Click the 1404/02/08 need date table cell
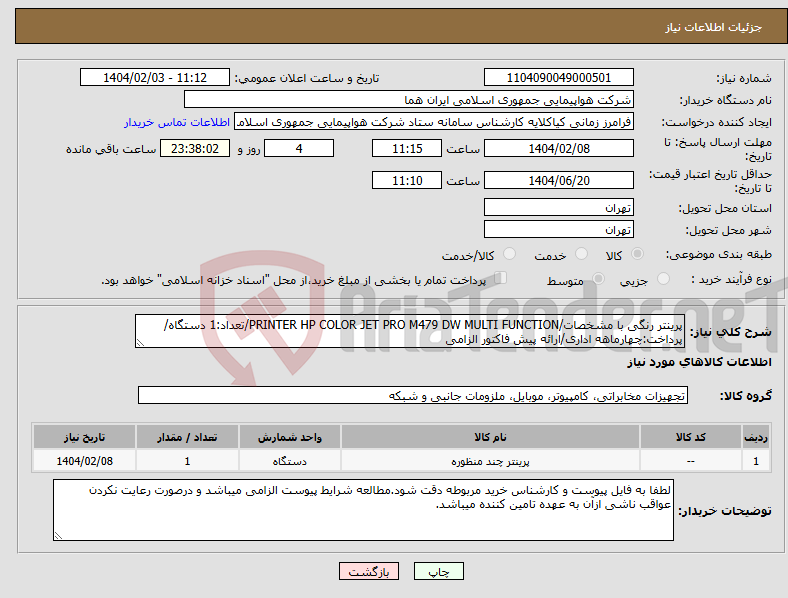The height and width of the screenshot is (598, 788). pyautogui.click(x=84, y=461)
